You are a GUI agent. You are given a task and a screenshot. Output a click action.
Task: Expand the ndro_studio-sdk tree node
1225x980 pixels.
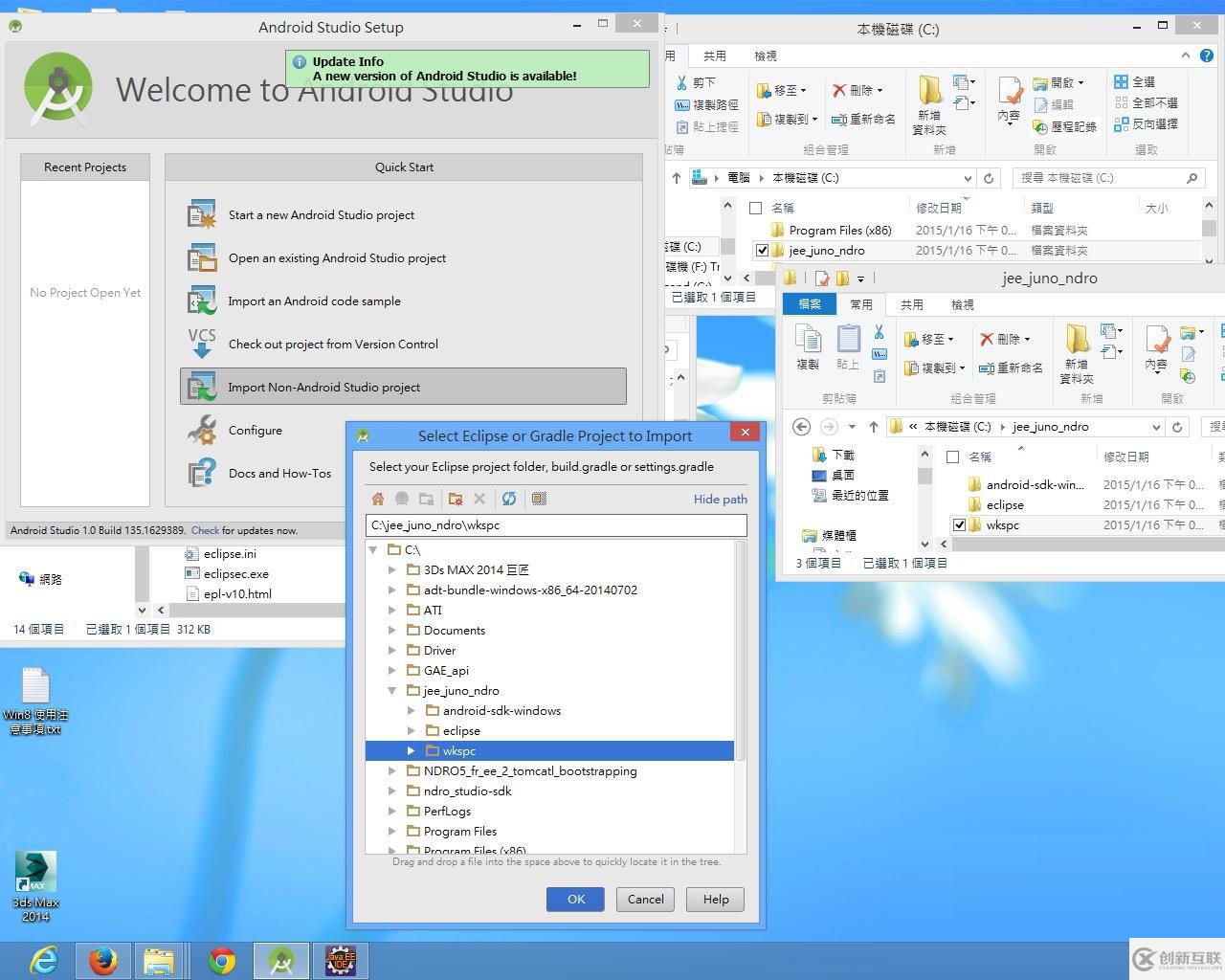coord(392,791)
